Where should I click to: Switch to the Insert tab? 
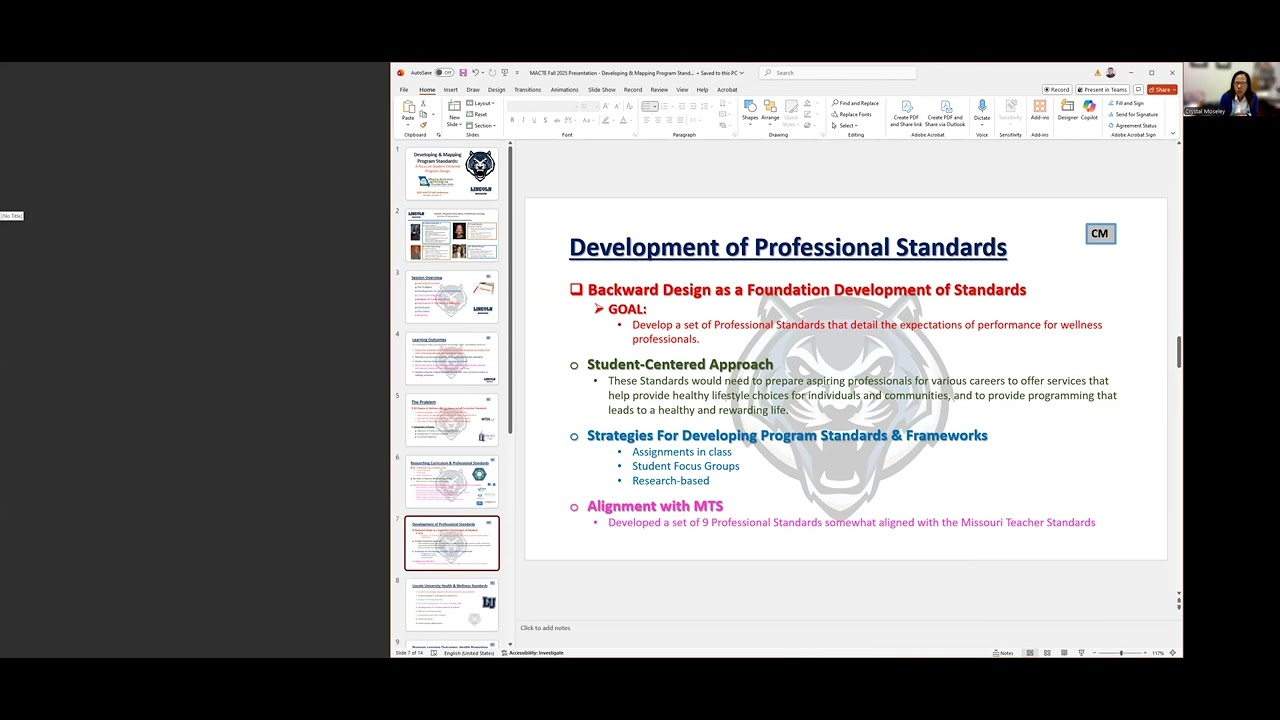[x=451, y=90]
